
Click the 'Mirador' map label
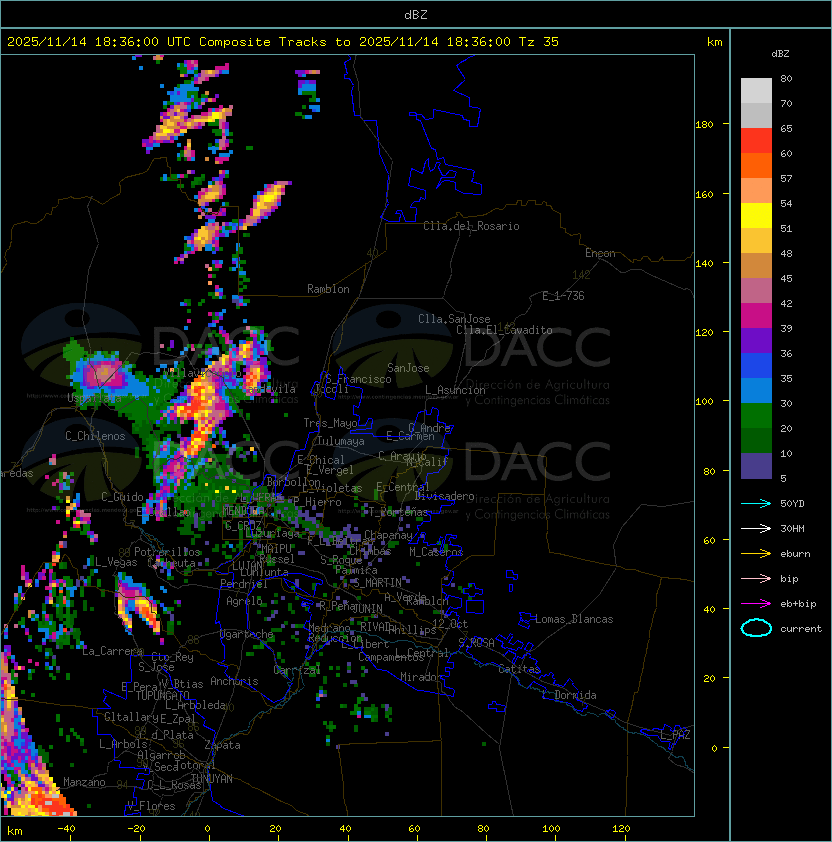422,677
